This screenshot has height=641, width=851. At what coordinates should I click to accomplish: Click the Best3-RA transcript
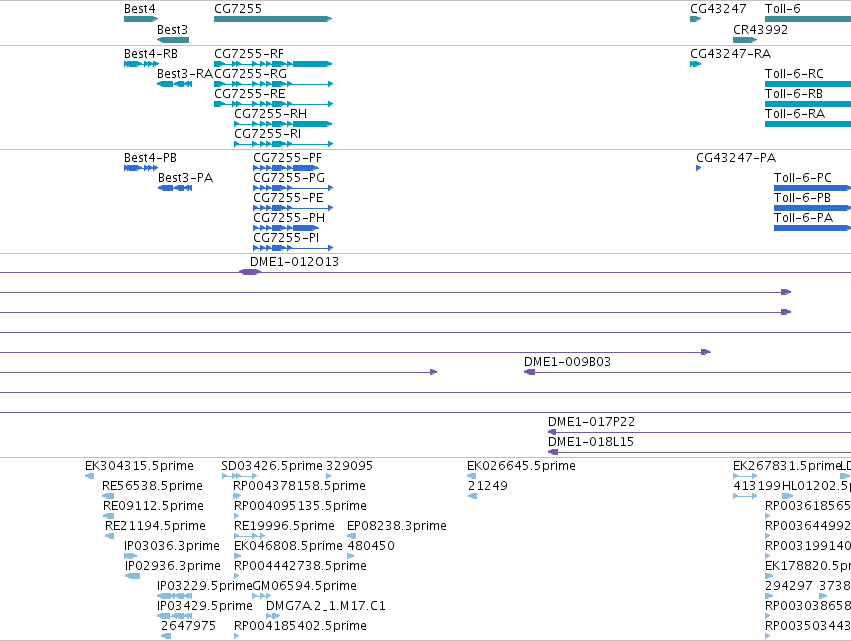click(174, 84)
